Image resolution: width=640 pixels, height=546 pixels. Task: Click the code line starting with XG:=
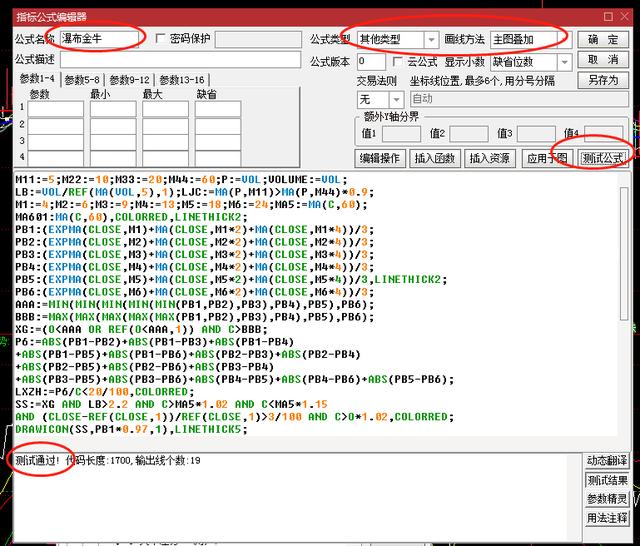(x=141, y=329)
